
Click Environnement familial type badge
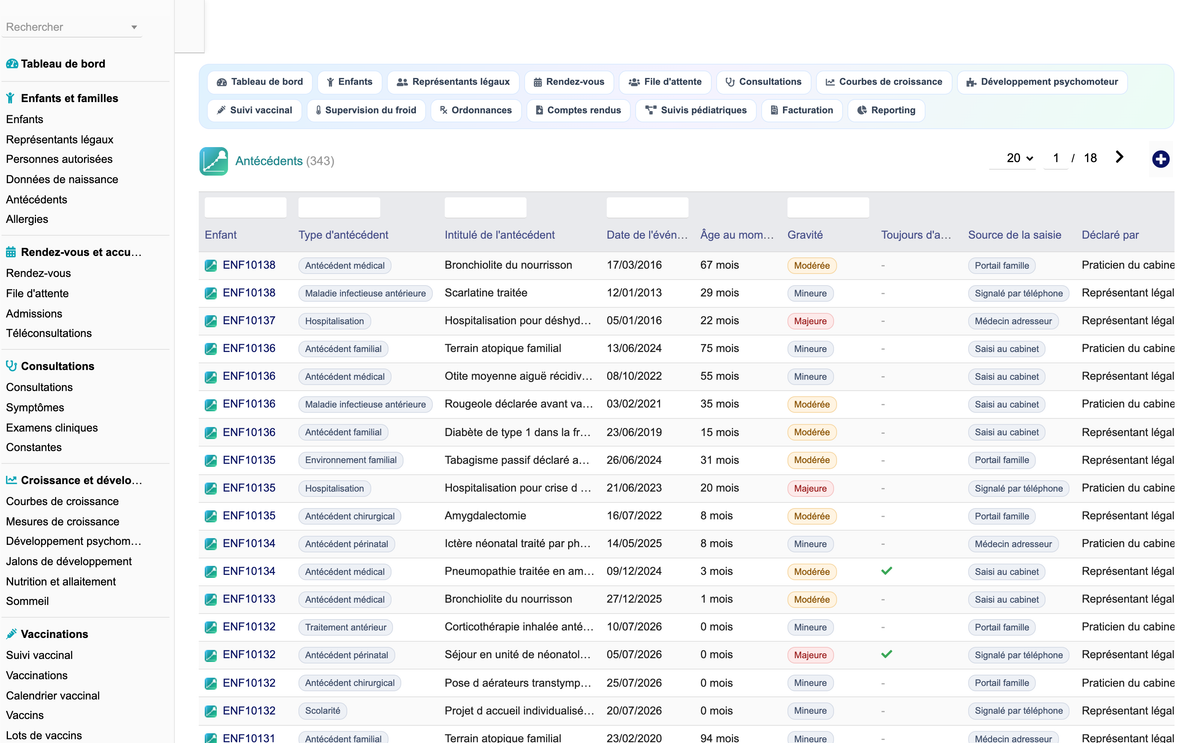[x=351, y=460]
